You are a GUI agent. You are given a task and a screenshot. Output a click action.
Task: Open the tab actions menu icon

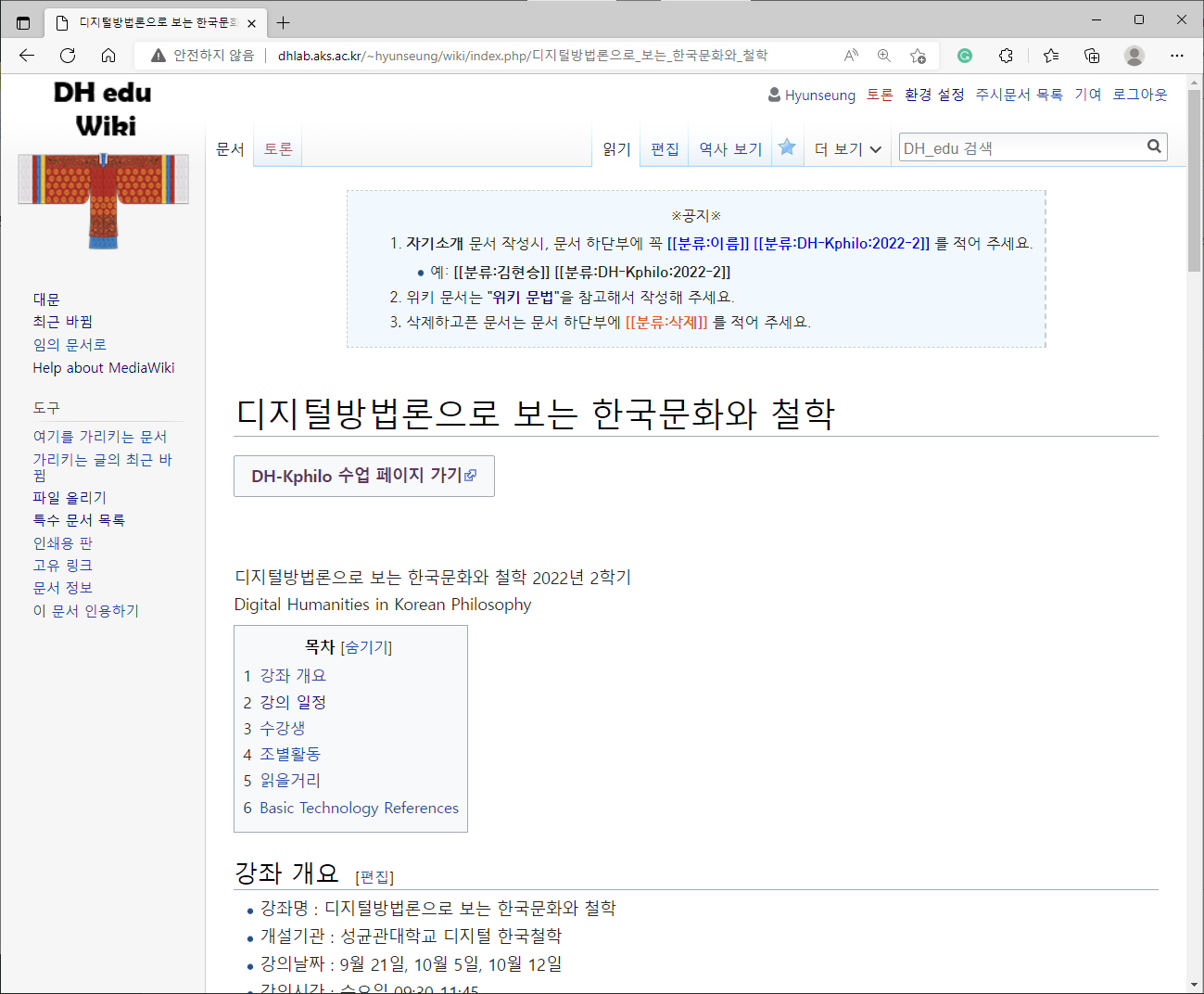[x=23, y=22]
